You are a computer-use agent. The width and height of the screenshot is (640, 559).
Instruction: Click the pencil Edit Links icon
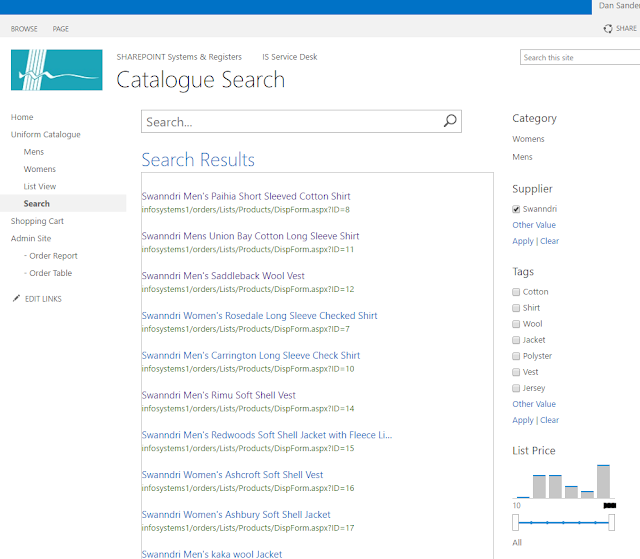pos(16,298)
